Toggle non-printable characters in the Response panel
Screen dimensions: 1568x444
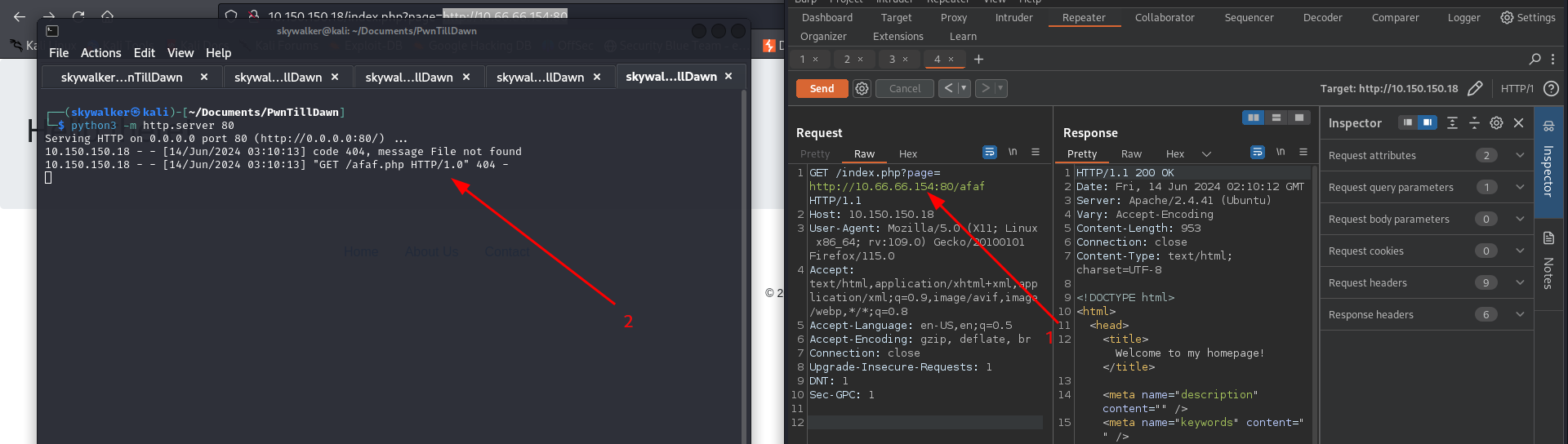pyautogui.click(x=1281, y=153)
